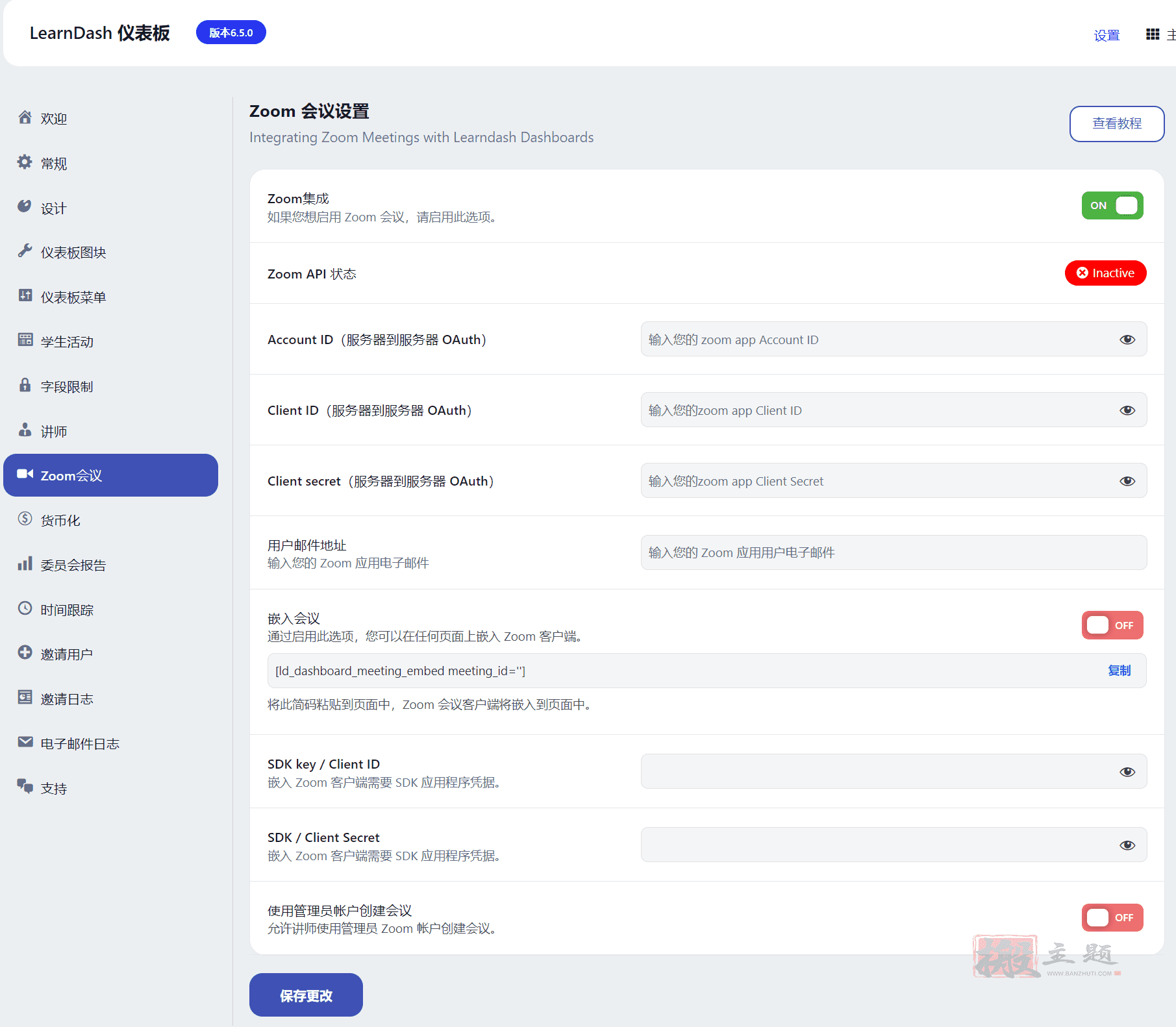The image size is (1176, 1027).
Task: Click the chat bubbles icon beside 支持
Action: pyautogui.click(x=25, y=786)
